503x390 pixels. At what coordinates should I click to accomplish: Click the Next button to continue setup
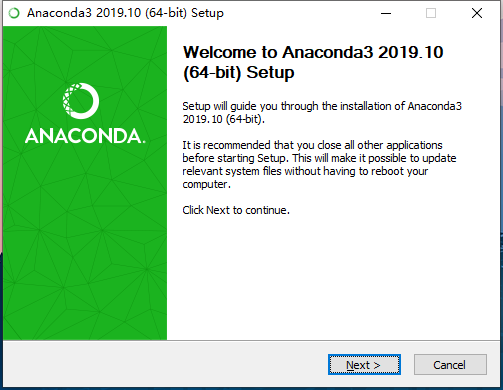[364, 365]
